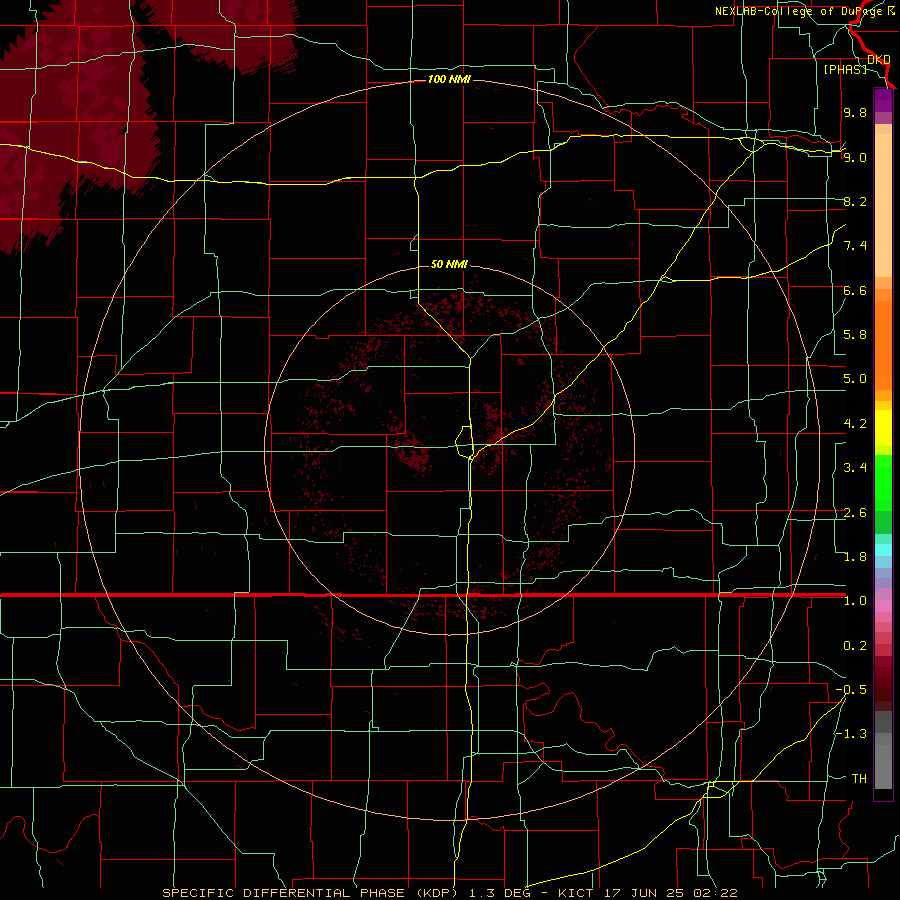The height and width of the screenshot is (900, 900).
Task: Click the 50 NMI range ring label
Action: [449, 264]
